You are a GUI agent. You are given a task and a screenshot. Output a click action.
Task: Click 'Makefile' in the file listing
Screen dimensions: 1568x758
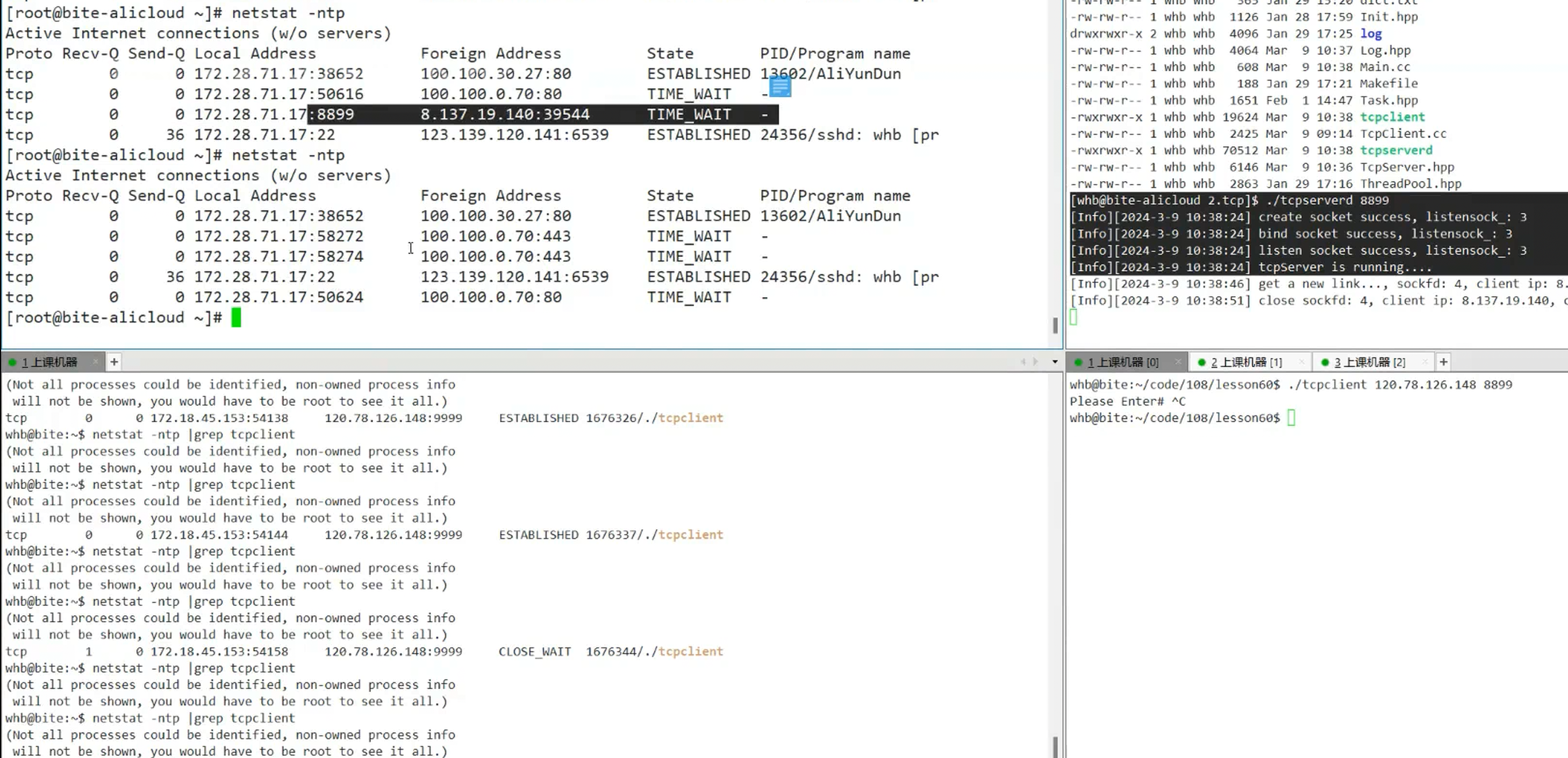[1389, 83]
